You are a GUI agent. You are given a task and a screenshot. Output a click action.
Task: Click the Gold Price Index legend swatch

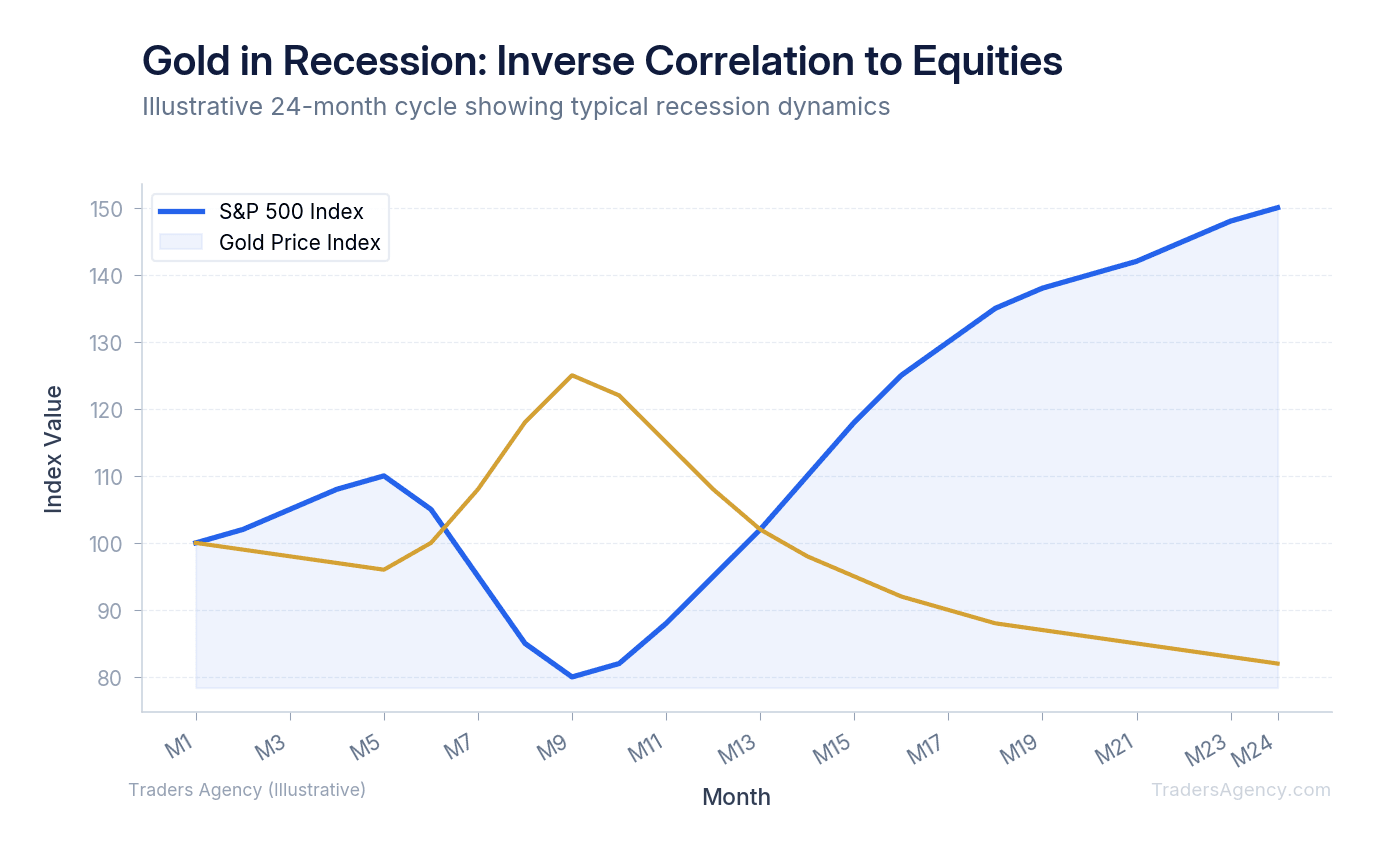point(181,242)
